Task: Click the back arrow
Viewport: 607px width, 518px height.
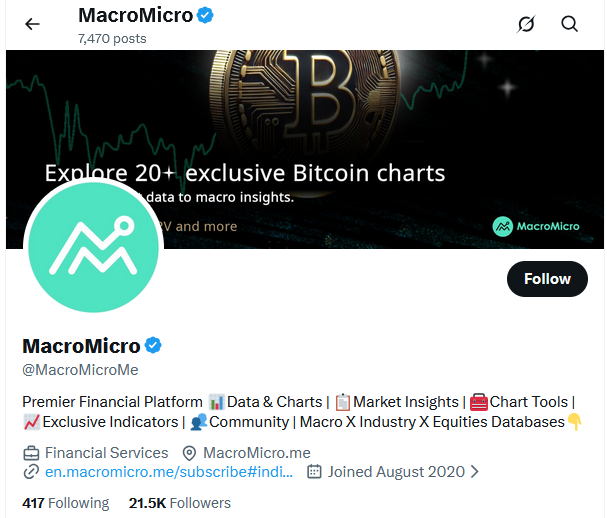Action: 32,24
